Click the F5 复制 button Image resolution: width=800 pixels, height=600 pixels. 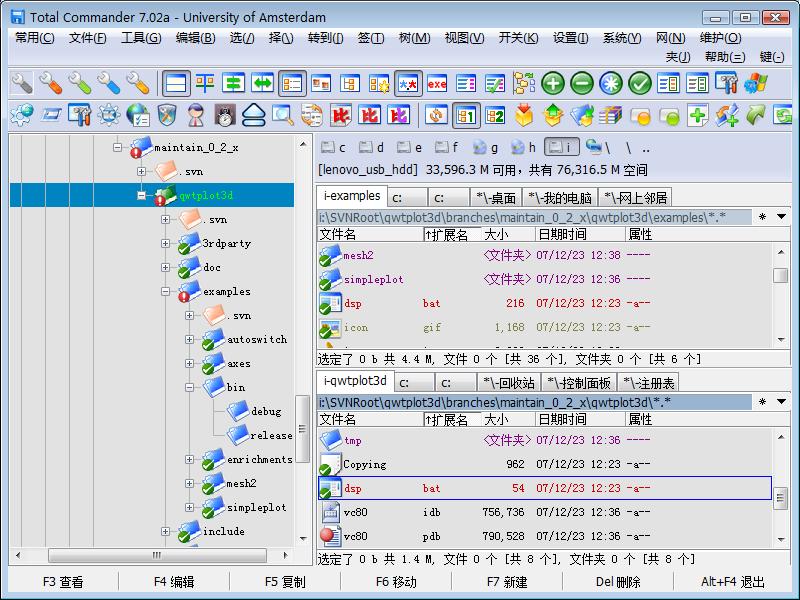click(285, 582)
